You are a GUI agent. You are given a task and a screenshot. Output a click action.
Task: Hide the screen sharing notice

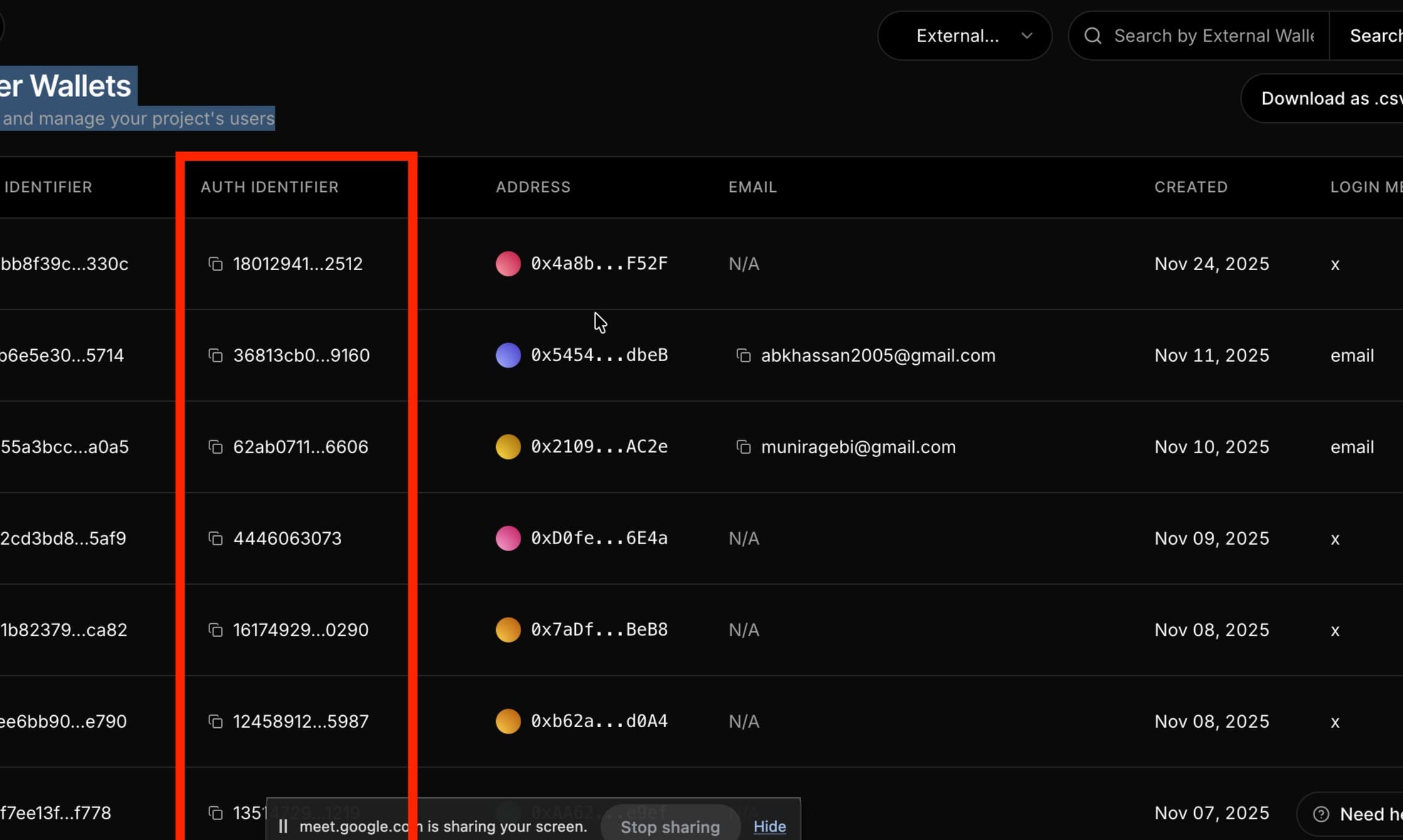[x=770, y=826]
